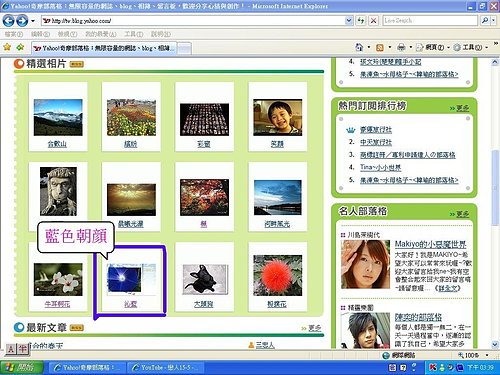Switch to the YouTube taskbar window

(165, 368)
